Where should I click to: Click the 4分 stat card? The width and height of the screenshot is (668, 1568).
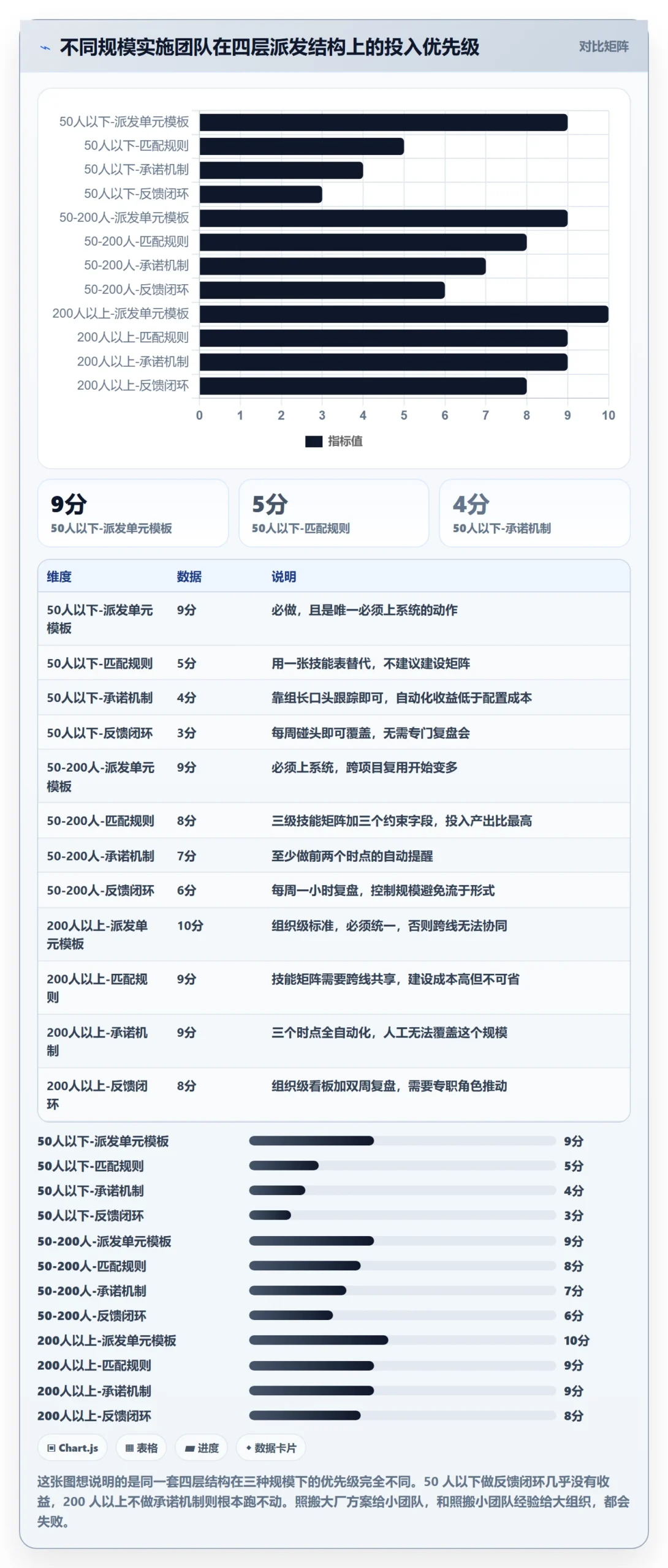pyautogui.click(x=534, y=513)
